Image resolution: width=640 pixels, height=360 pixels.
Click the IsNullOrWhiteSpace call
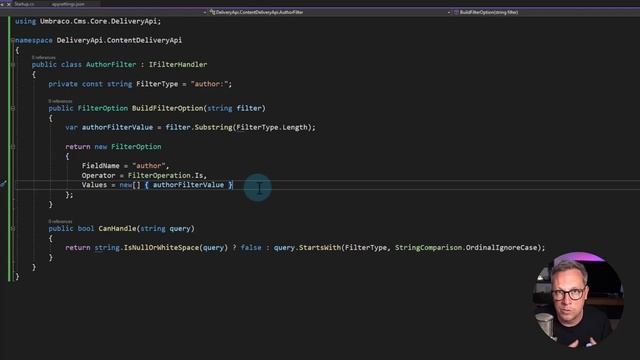coord(161,248)
